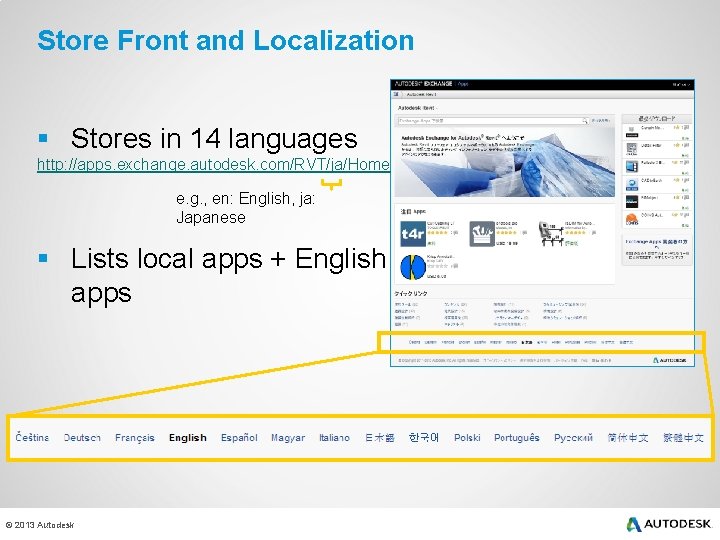Click the Autodesk Exchange header logo
Image resolution: width=720 pixels, height=540 pixels.
tap(423, 84)
